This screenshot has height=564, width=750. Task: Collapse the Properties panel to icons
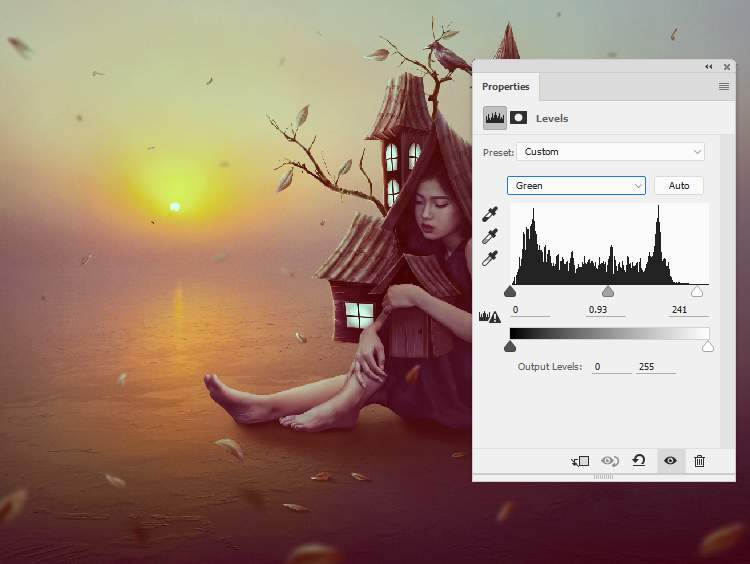pyautogui.click(x=709, y=66)
